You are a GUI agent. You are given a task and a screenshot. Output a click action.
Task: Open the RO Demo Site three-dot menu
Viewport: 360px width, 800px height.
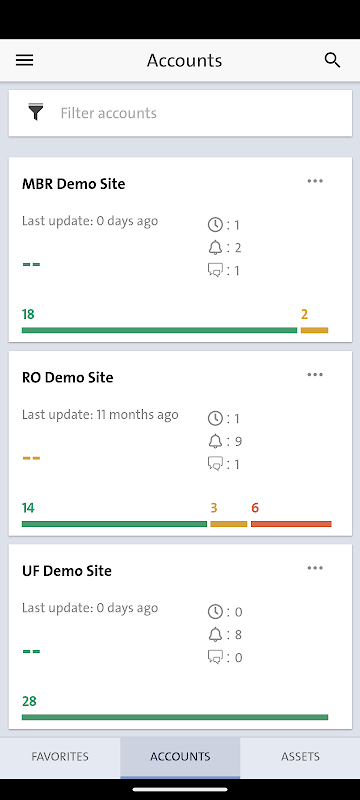315,374
